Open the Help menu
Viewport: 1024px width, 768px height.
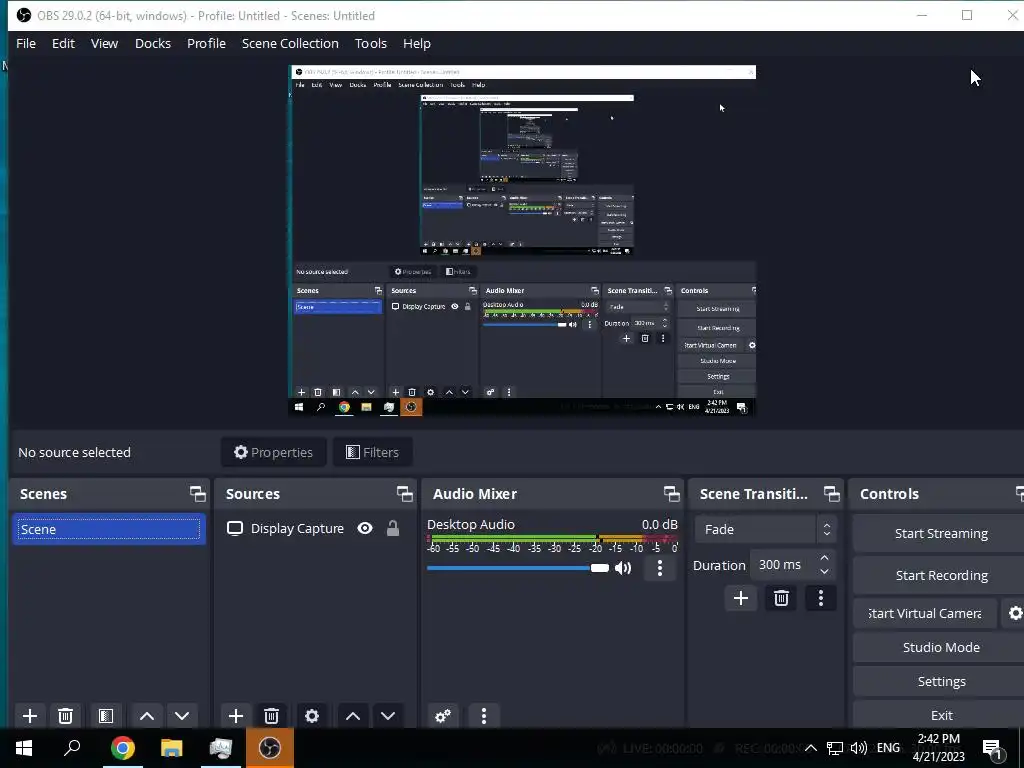tap(417, 44)
